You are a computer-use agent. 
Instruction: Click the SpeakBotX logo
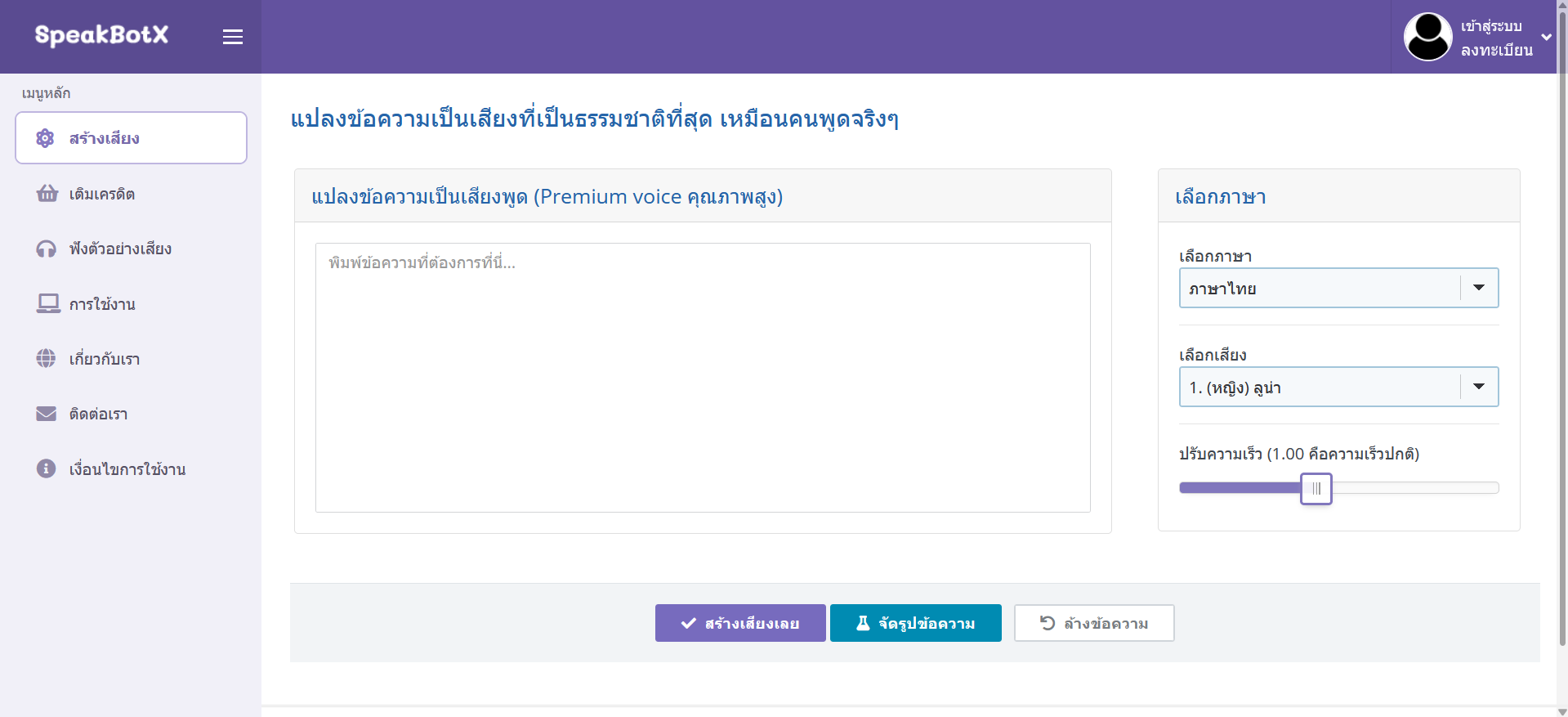[101, 35]
